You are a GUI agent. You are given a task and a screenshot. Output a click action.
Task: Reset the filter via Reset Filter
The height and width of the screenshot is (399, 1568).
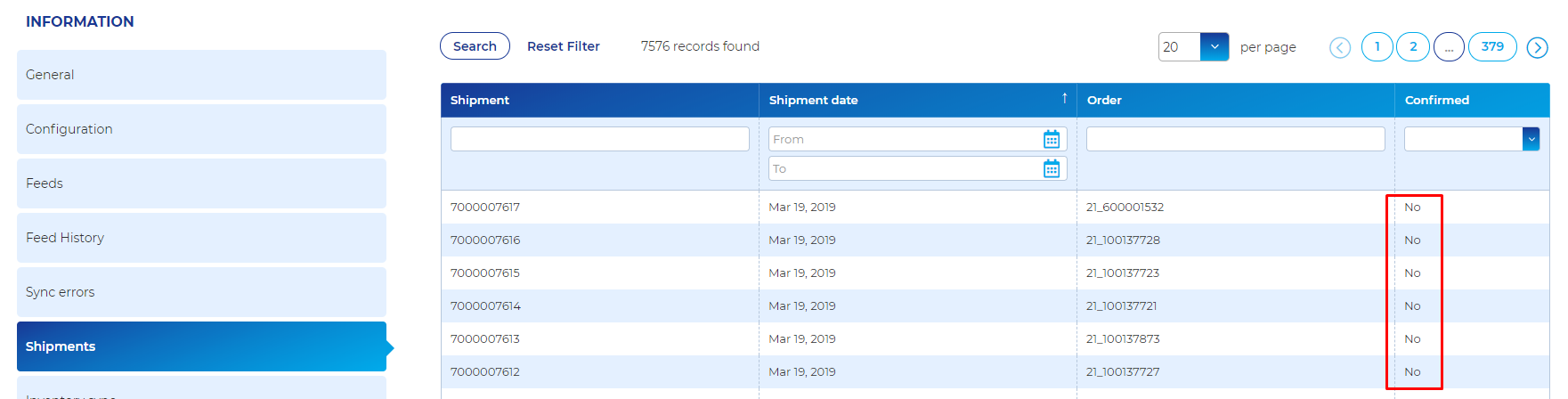tap(563, 46)
